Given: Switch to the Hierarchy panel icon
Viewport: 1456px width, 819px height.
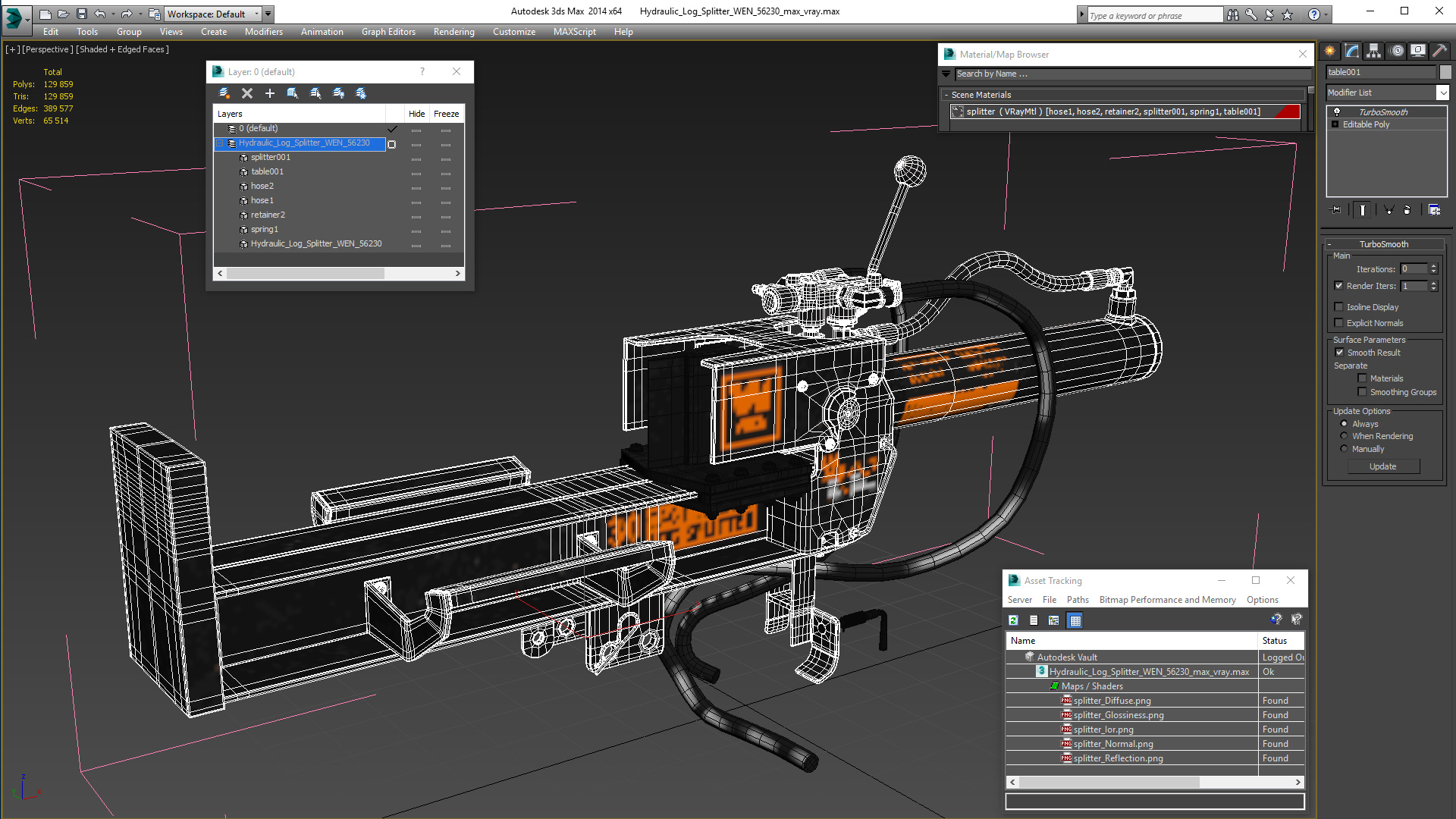Looking at the screenshot, I should [x=1374, y=51].
